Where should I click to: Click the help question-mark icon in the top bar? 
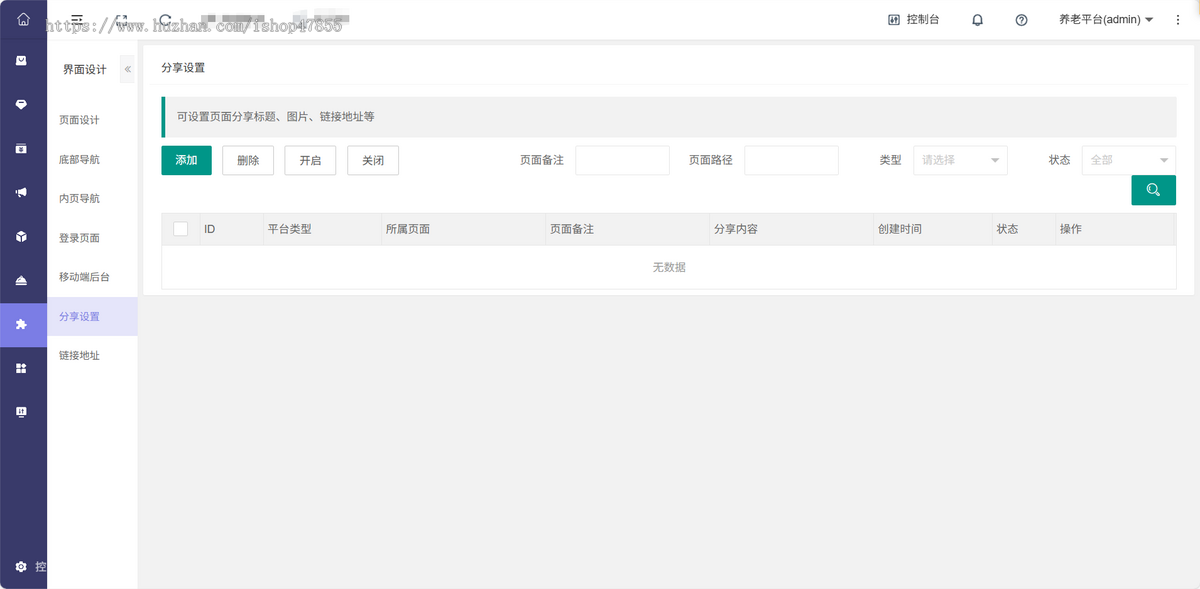[x=1021, y=19]
